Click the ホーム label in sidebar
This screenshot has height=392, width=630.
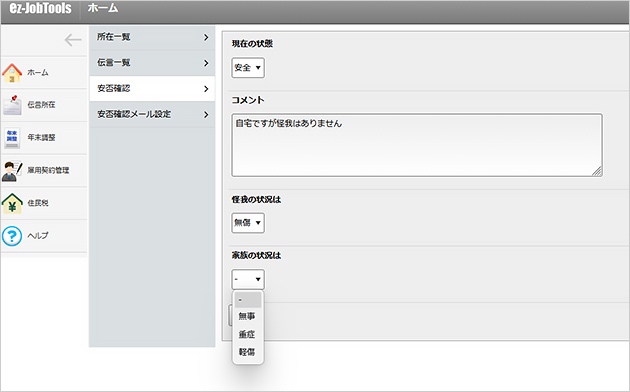38,73
